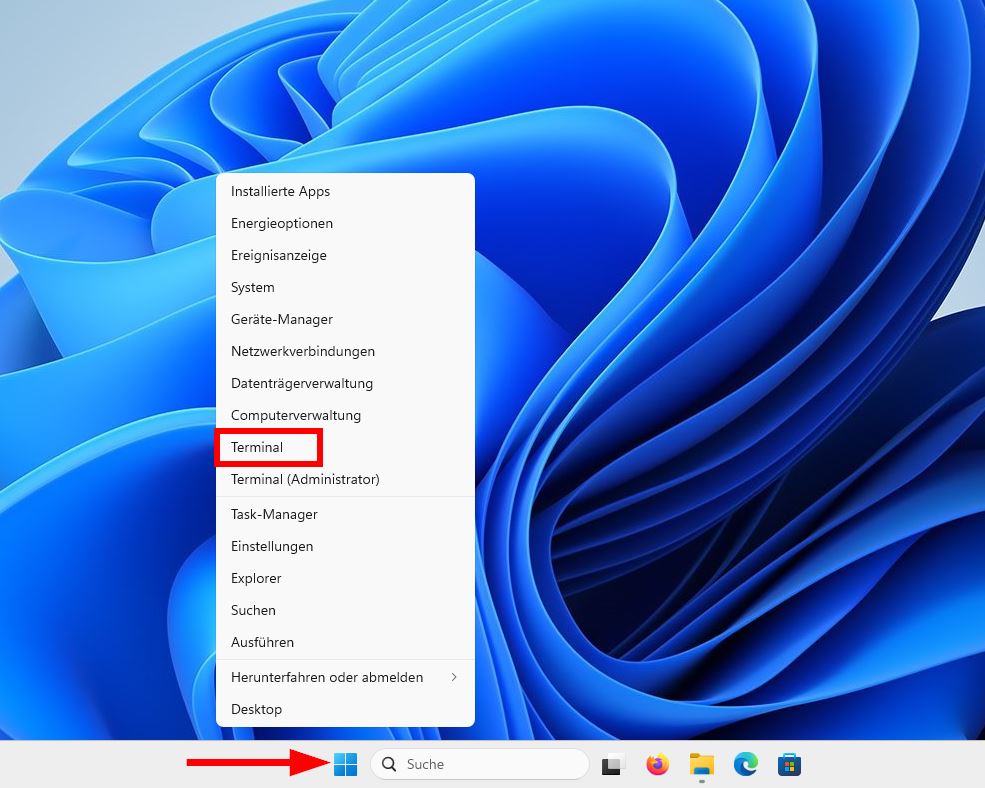This screenshot has height=788, width=985.
Task: Open the Task-Manager
Action: [273, 514]
